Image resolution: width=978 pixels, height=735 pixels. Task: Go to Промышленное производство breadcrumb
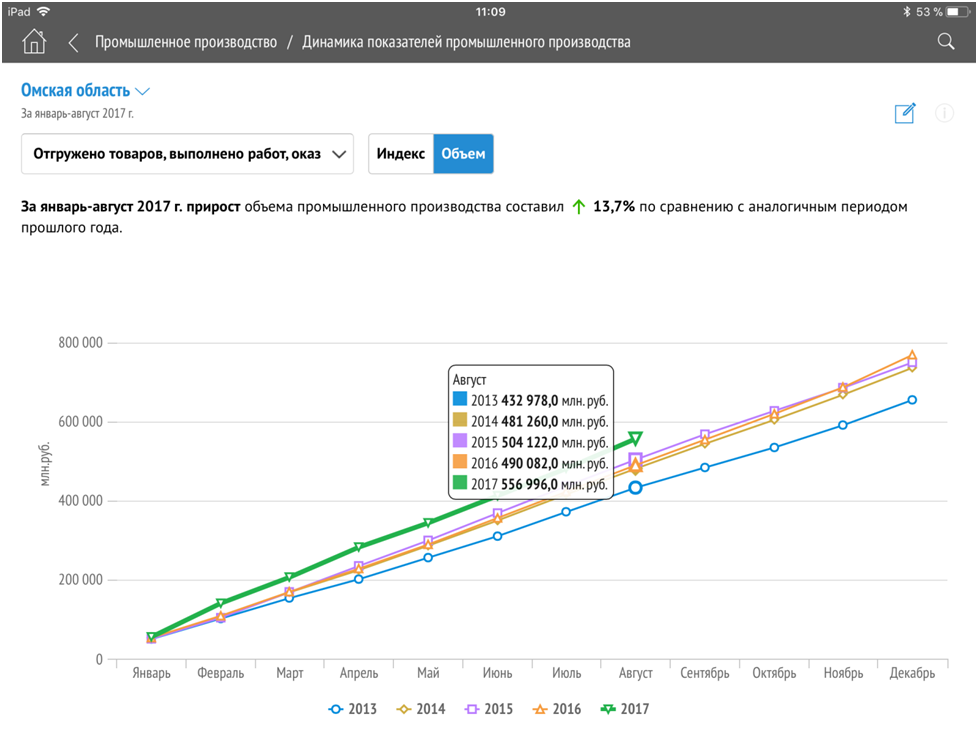pyautogui.click(x=186, y=42)
